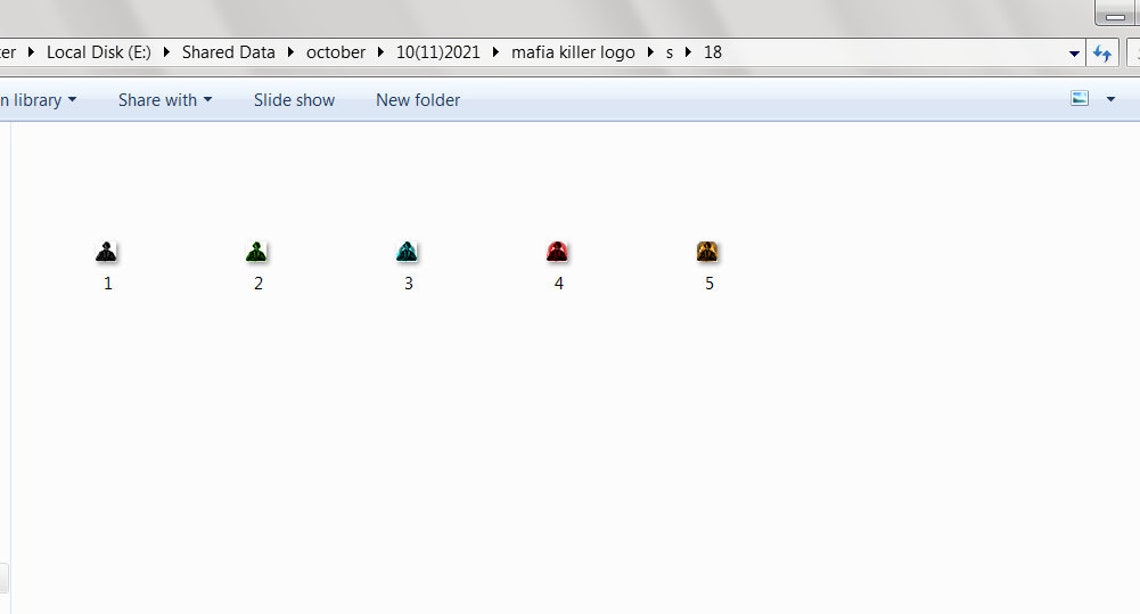Viewport: 1140px width, 614px height.
Task: Navigate to the Shared Data folder in breadcrumbs
Action: tap(228, 52)
